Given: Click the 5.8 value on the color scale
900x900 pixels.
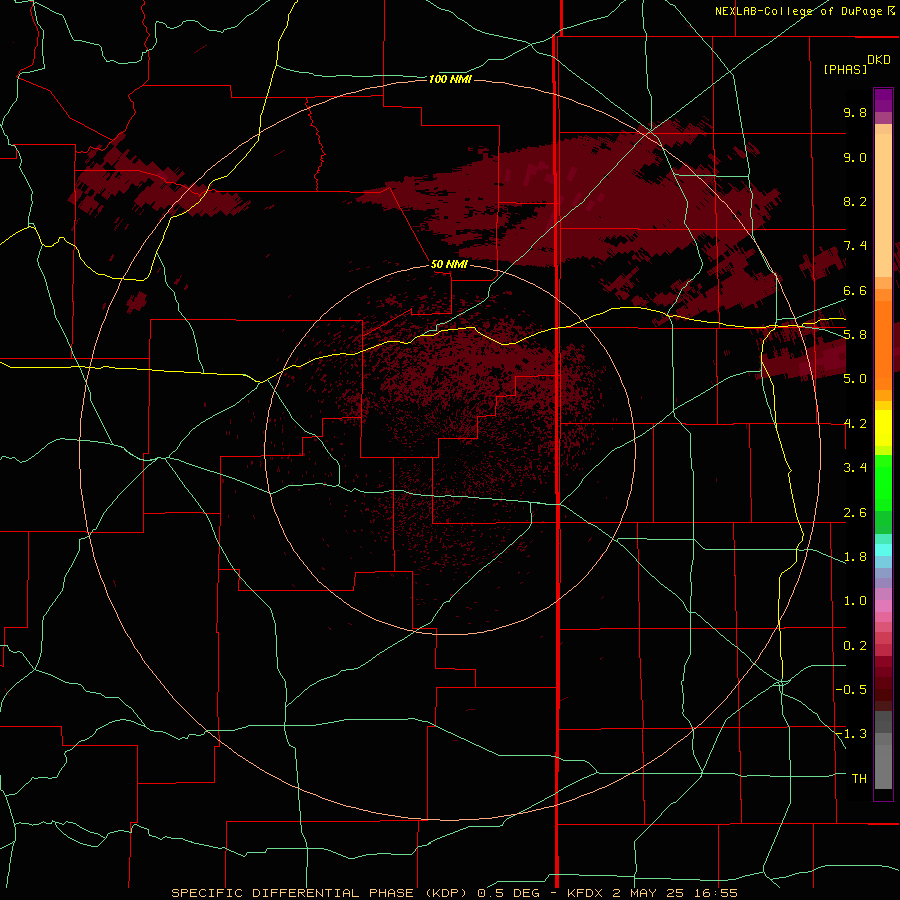Looking at the screenshot, I should [x=855, y=335].
